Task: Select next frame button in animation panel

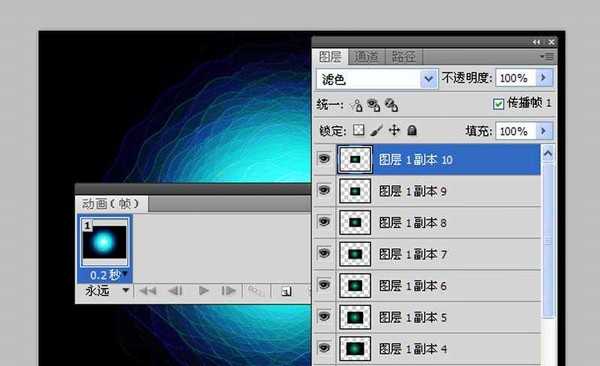Action: tap(228, 291)
